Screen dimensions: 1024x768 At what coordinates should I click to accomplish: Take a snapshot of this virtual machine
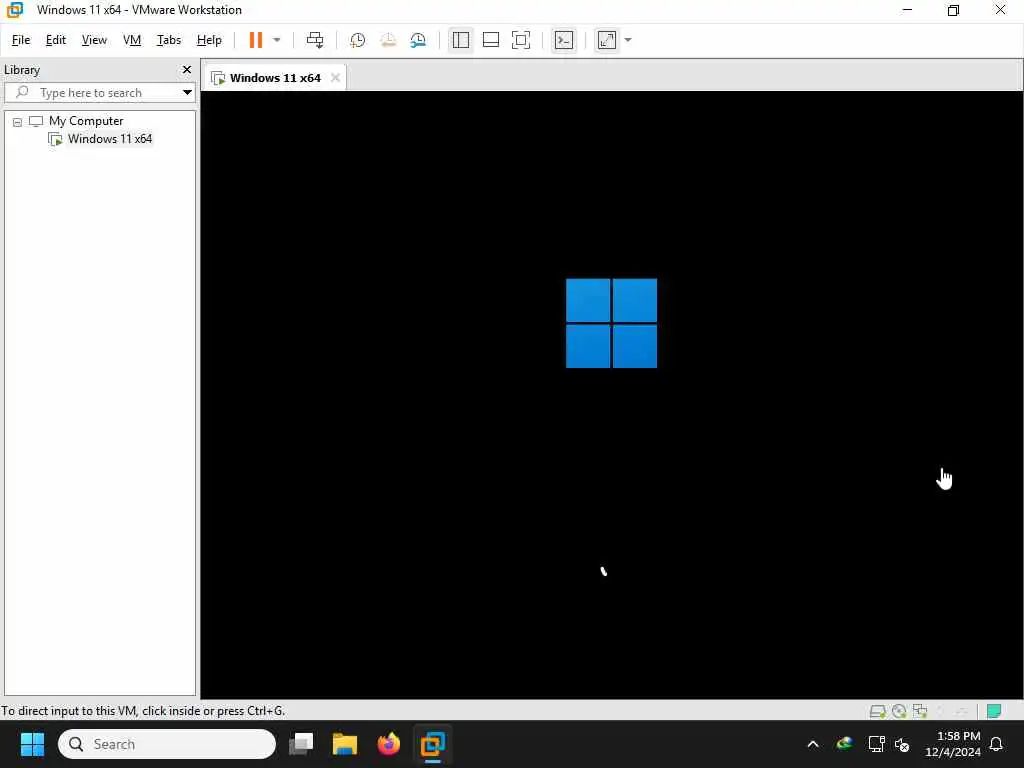(x=357, y=40)
